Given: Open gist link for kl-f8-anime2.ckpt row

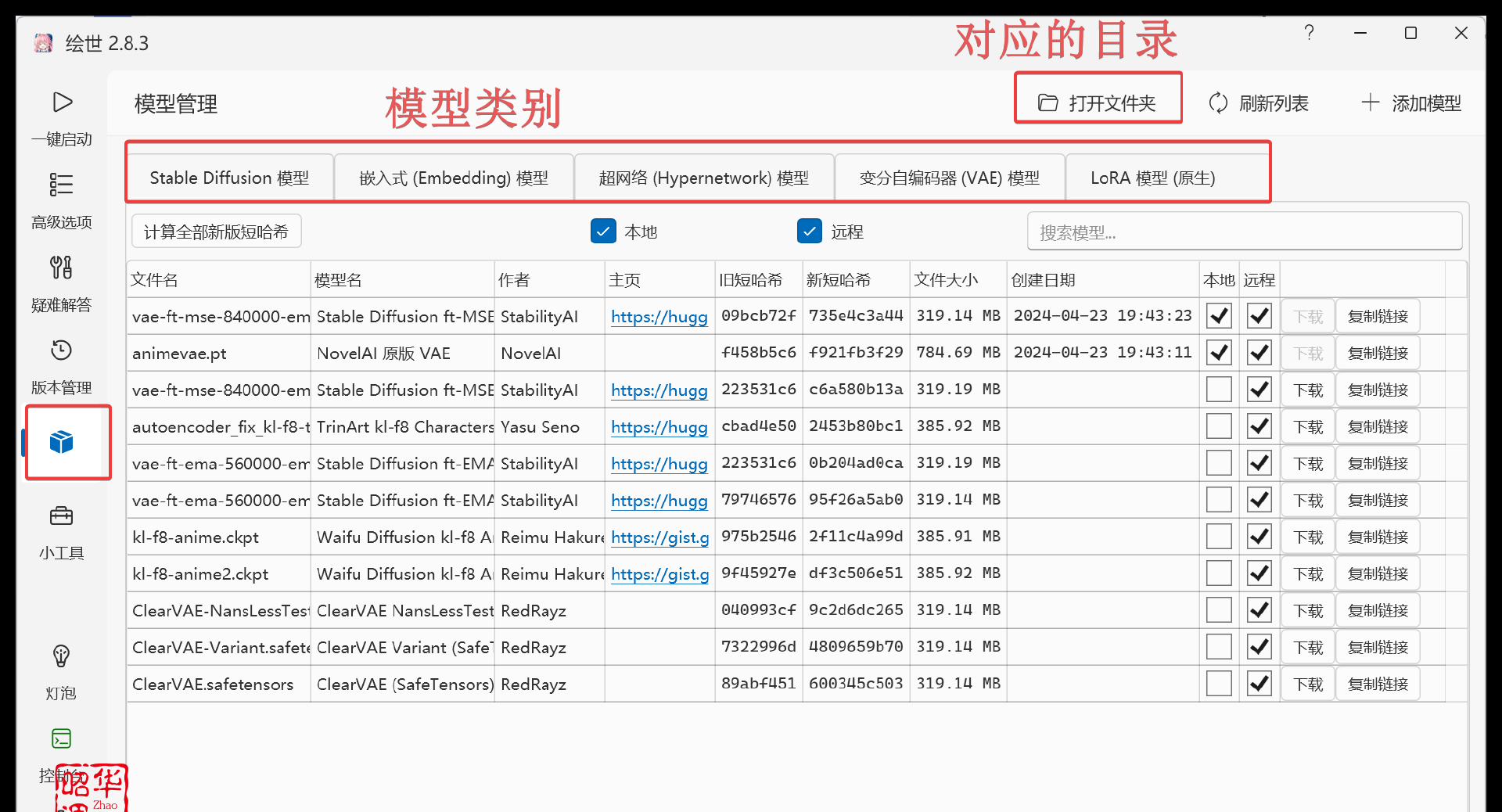Looking at the screenshot, I should tap(660, 574).
